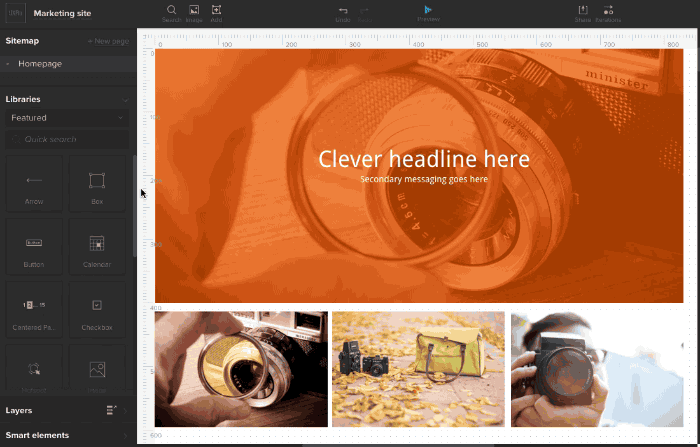Collapse the Homepage tree arrow
Screen dimensions: 700x447
click(x=8, y=64)
